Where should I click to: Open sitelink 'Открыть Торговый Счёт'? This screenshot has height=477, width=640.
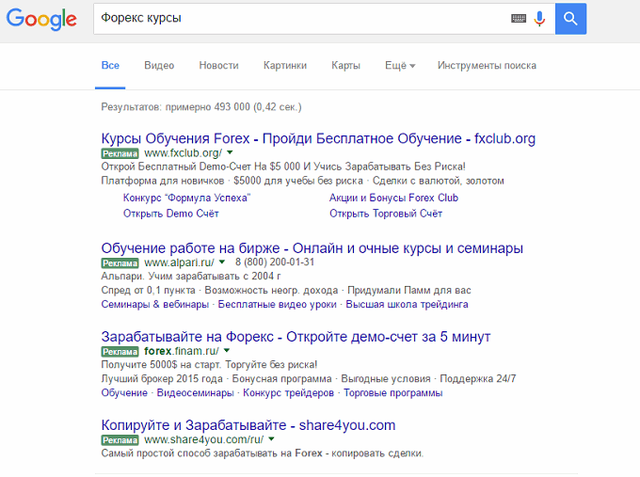coord(386,213)
